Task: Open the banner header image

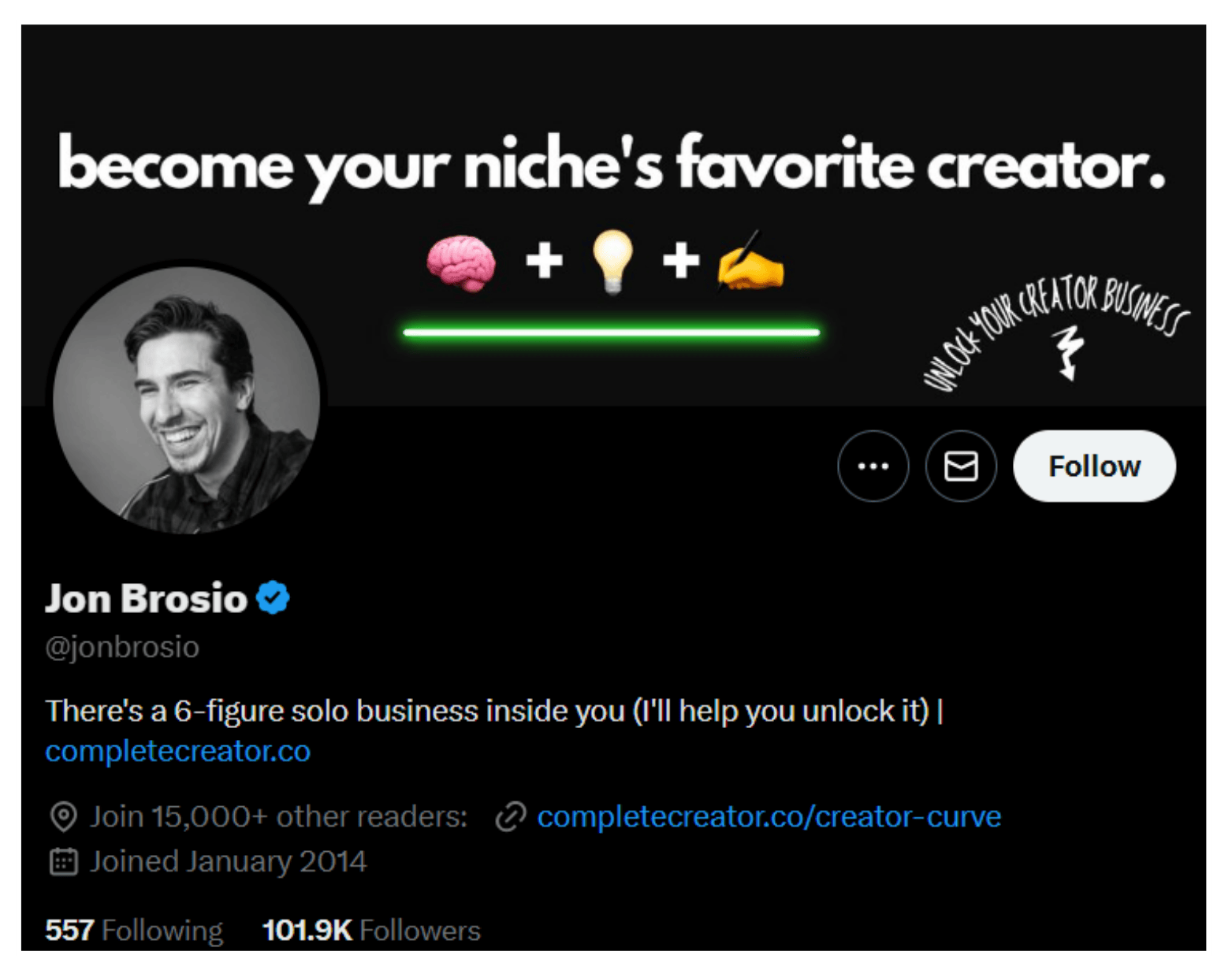Action: [x=613, y=215]
